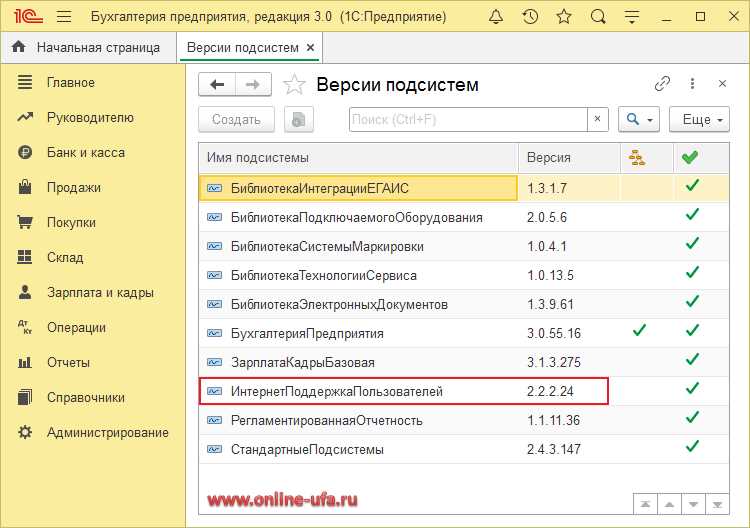
Task: Click green checkmark in РегламентированнаяОтчетность row
Action: [x=692, y=417]
